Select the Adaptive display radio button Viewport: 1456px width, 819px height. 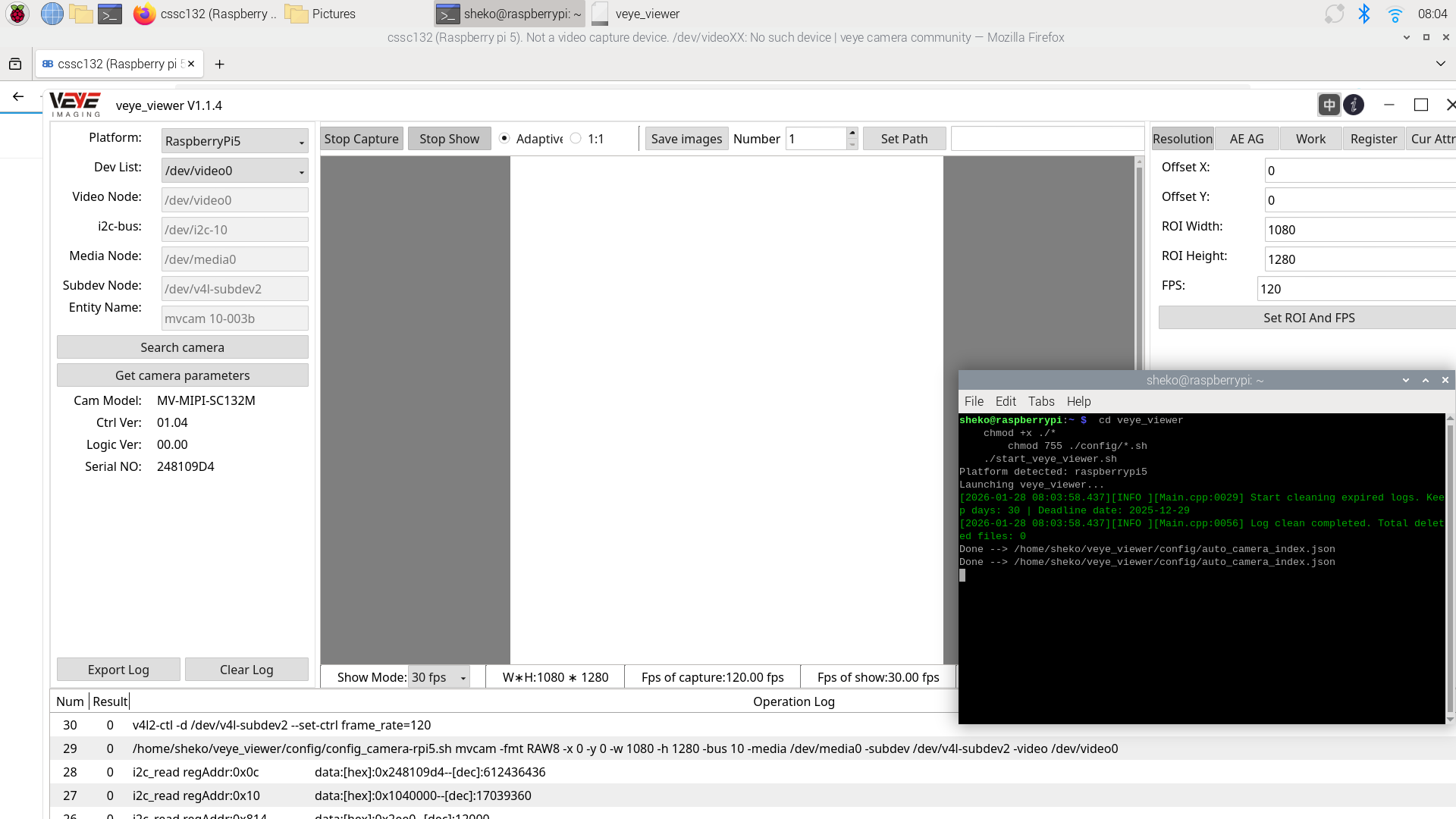click(x=504, y=139)
